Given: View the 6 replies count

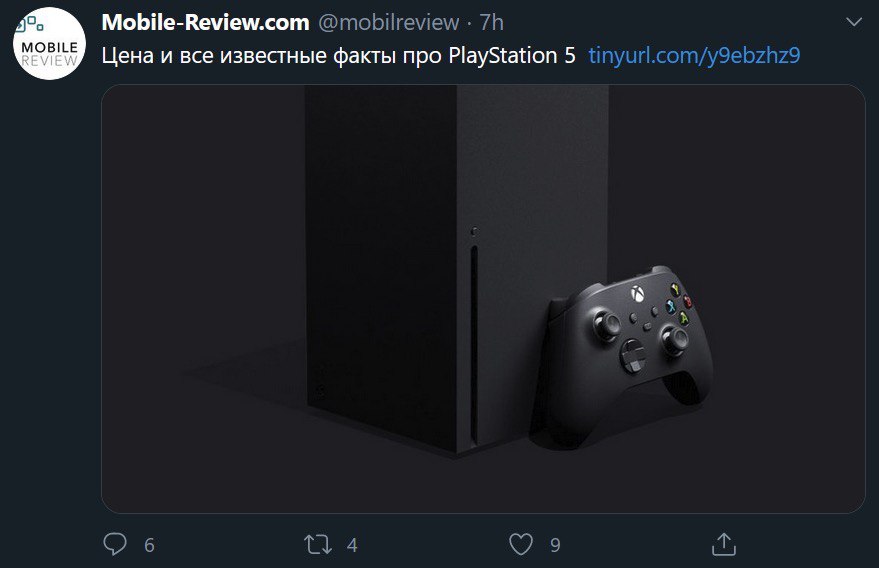Looking at the screenshot, I should 149,545.
